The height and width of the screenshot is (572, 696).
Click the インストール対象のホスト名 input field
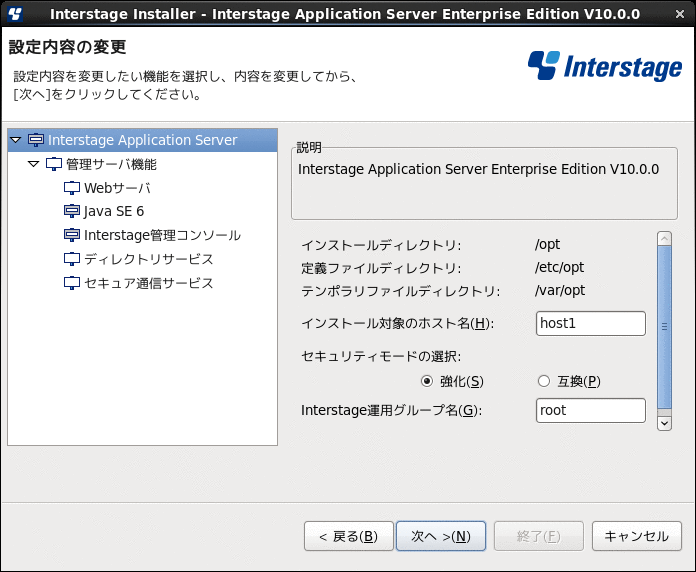(590, 323)
